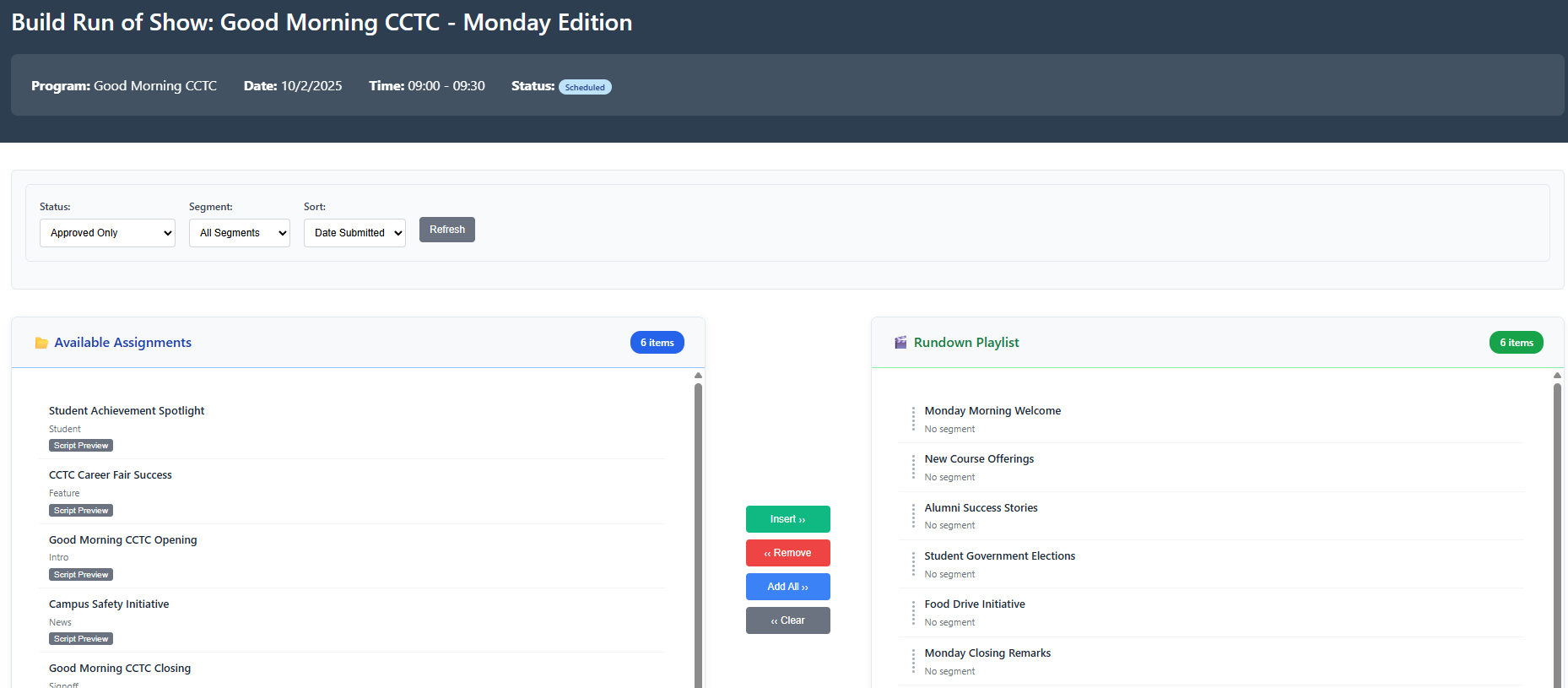The height and width of the screenshot is (688, 1568).
Task: Click the Rundown Playlist clapperboard icon
Action: coord(900,343)
